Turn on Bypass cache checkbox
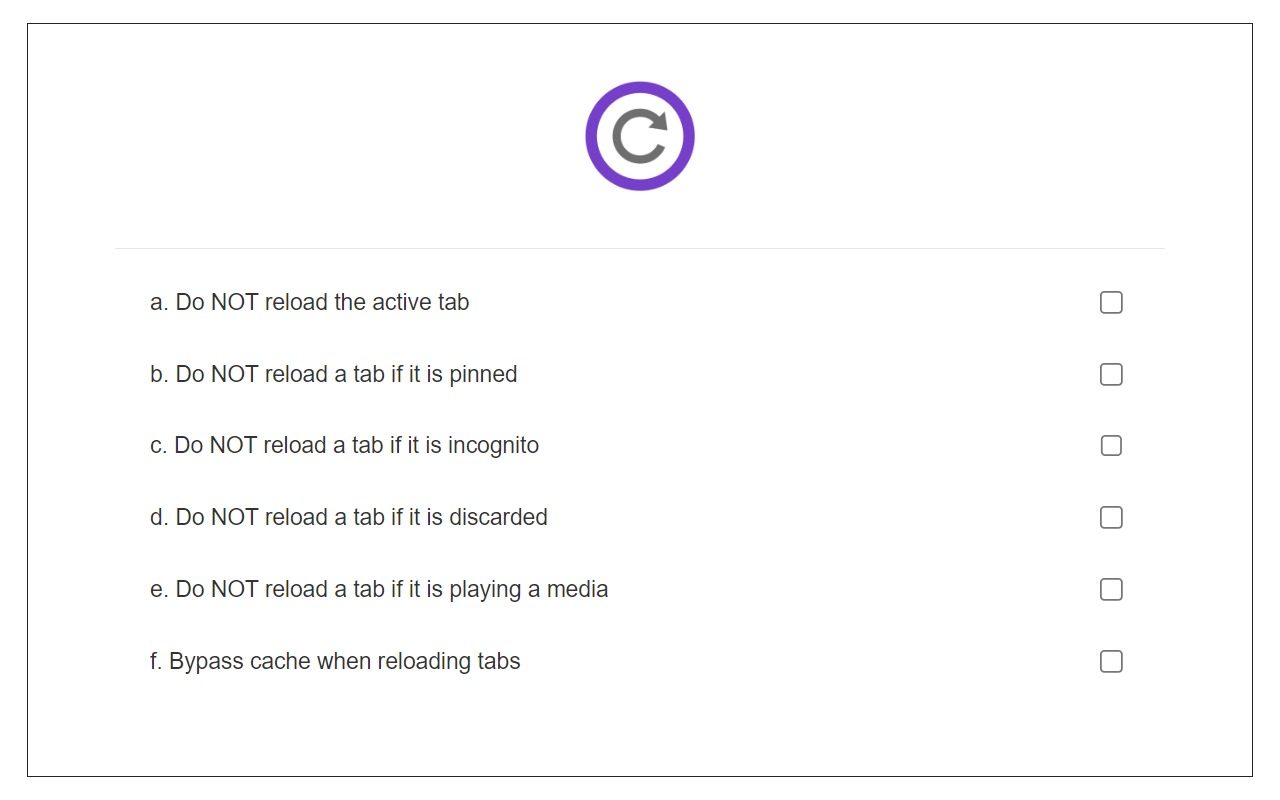This screenshot has height=800, width=1280. [x=1111, y=661]
